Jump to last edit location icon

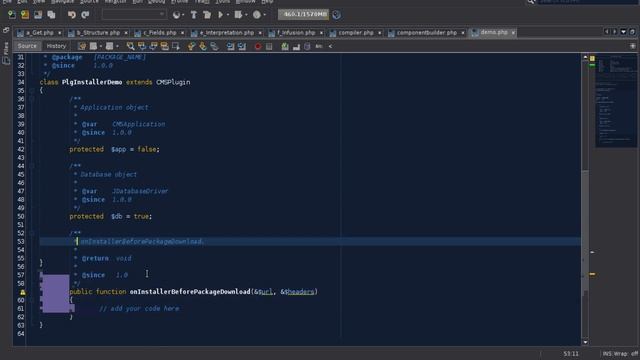(x=82, y=46)
